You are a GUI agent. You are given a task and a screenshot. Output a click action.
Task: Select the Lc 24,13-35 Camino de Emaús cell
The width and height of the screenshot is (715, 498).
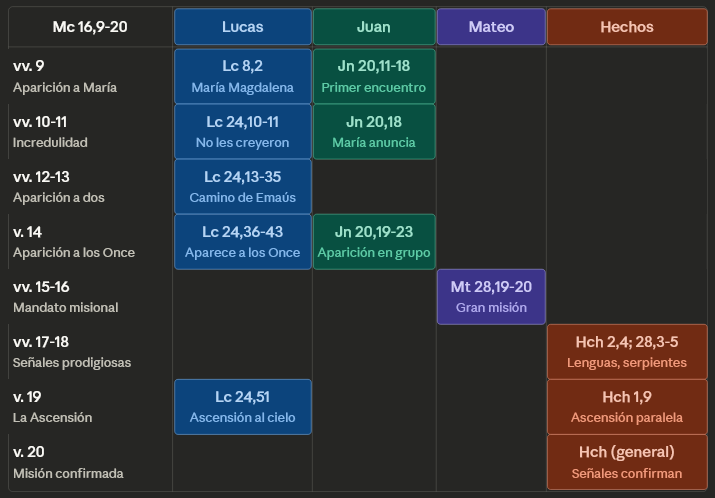tap(242, 187)
